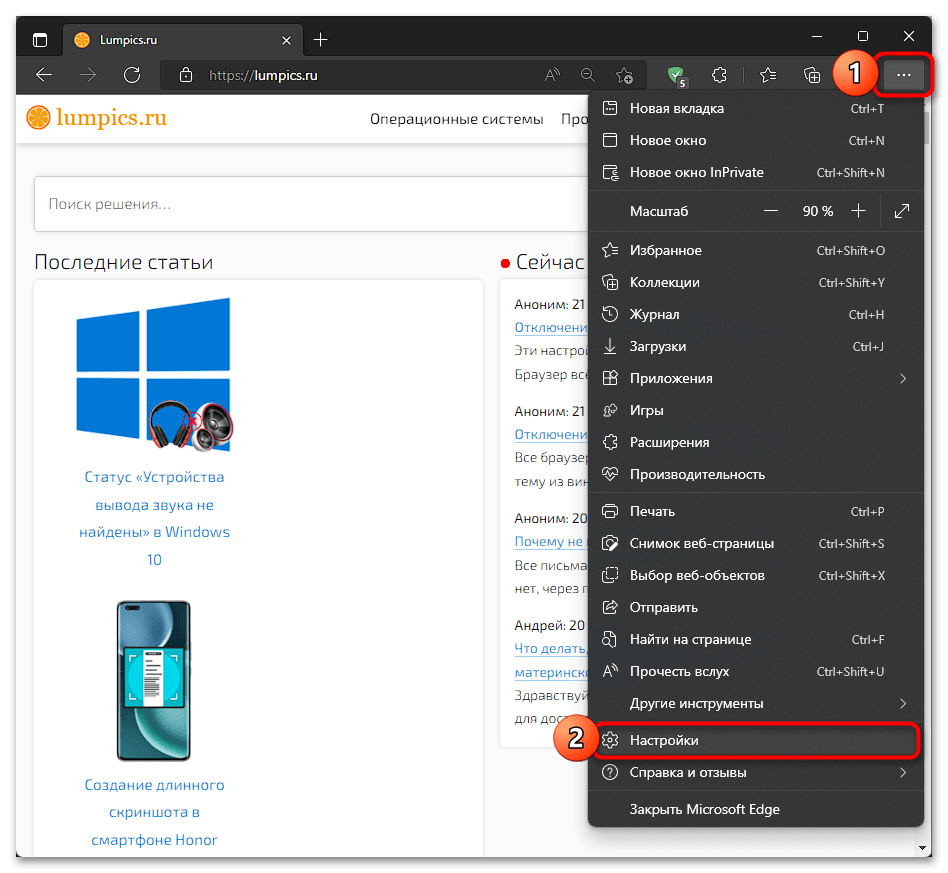
Task: Click the zoom out magnifier in address bar
Action: (588, 75)
